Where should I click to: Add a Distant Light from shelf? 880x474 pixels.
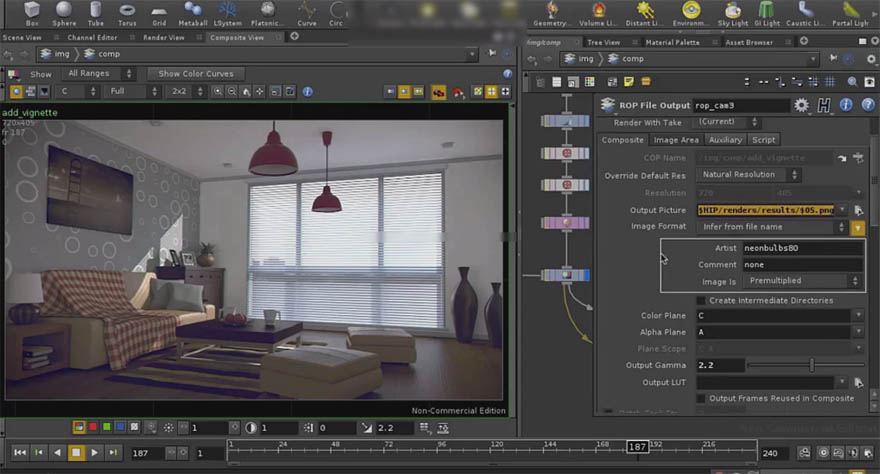644,13
